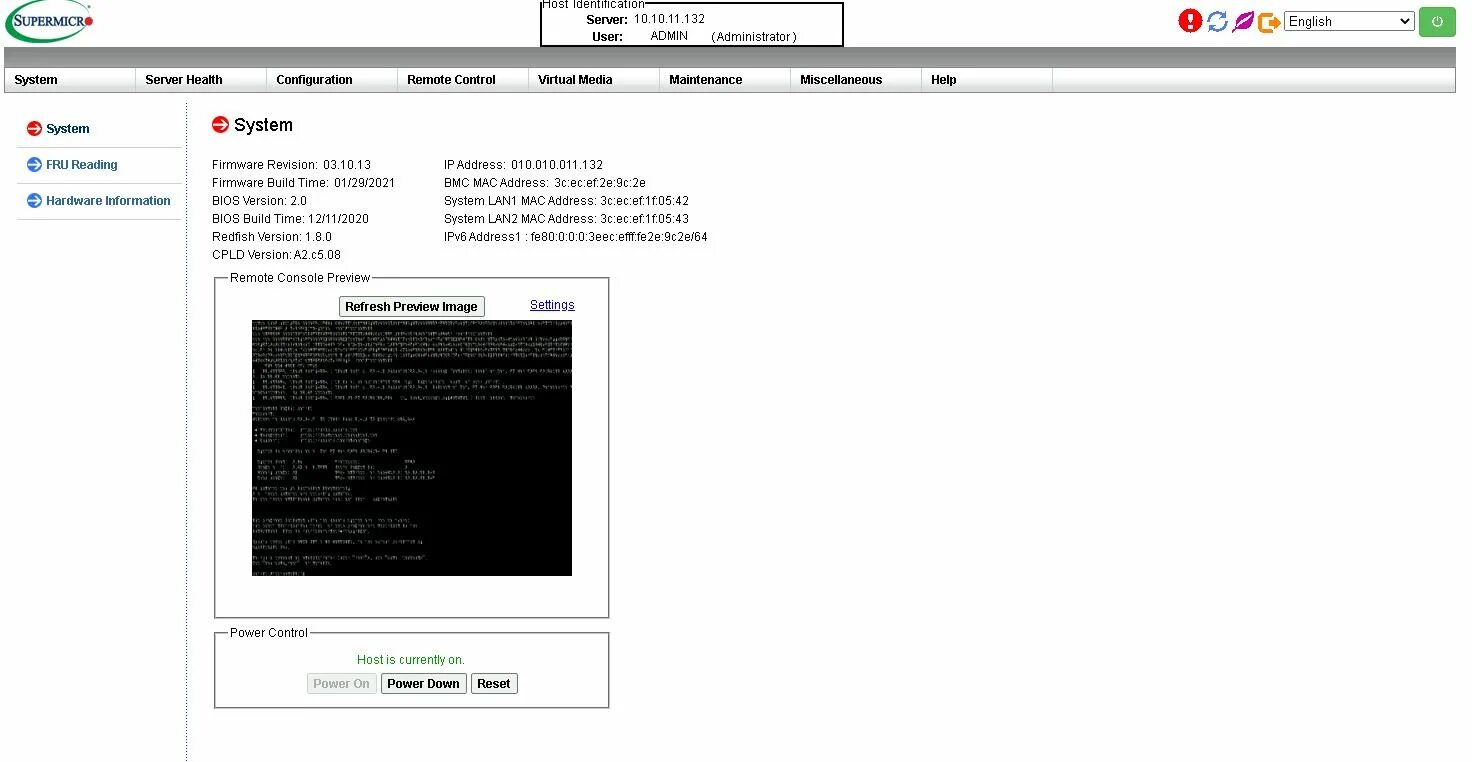The height and width of the screenshot is (762, 1472).
Task: Click the Power Down button
Action: [x=423, y=684]
